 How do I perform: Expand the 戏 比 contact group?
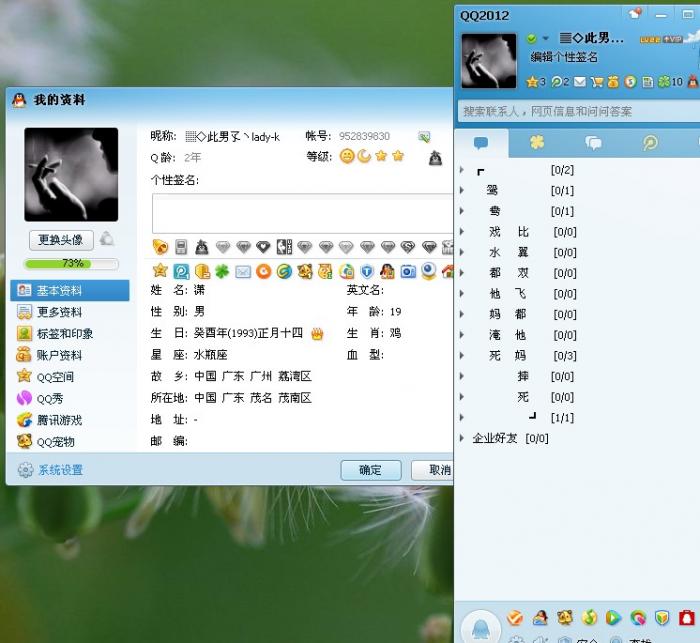click(x=462, y=232)
